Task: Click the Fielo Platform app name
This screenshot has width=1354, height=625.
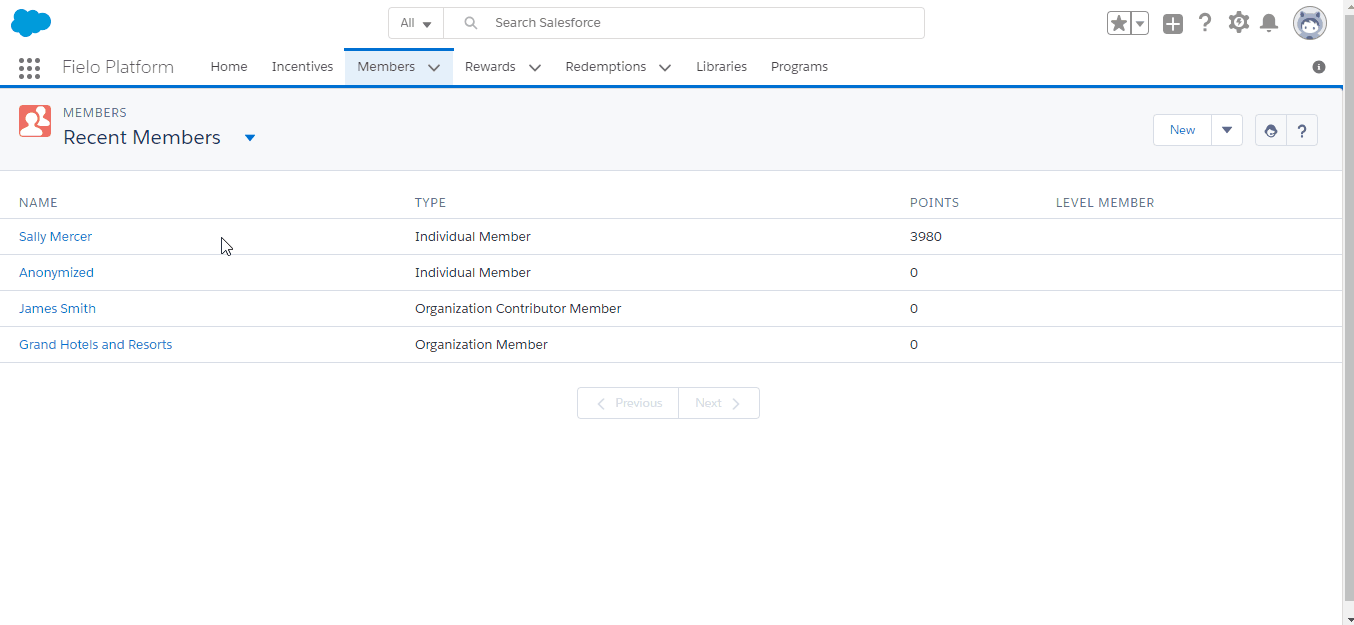Action: click(x=118, y=67)
